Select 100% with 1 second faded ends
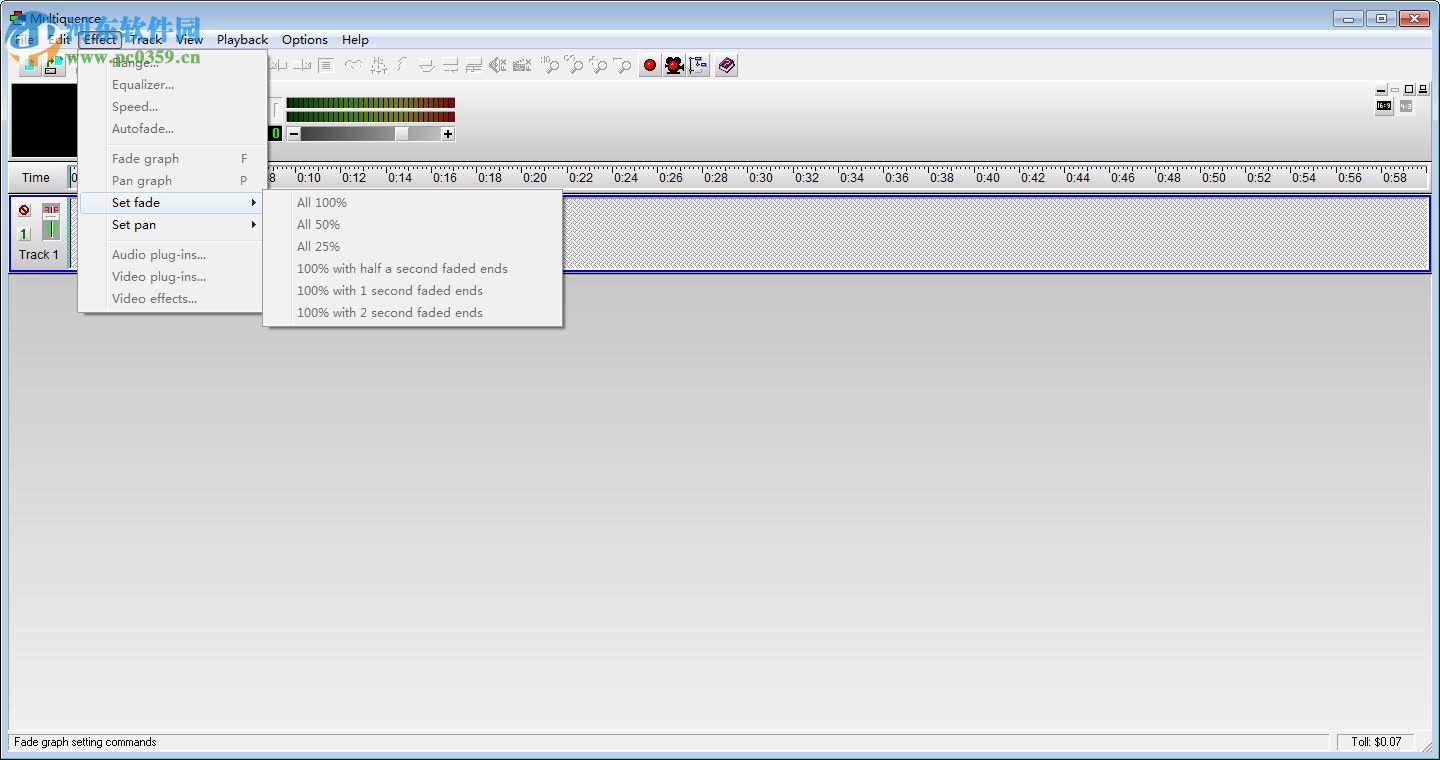This screenshot has width=1440, height=760. tap(412, 291)
